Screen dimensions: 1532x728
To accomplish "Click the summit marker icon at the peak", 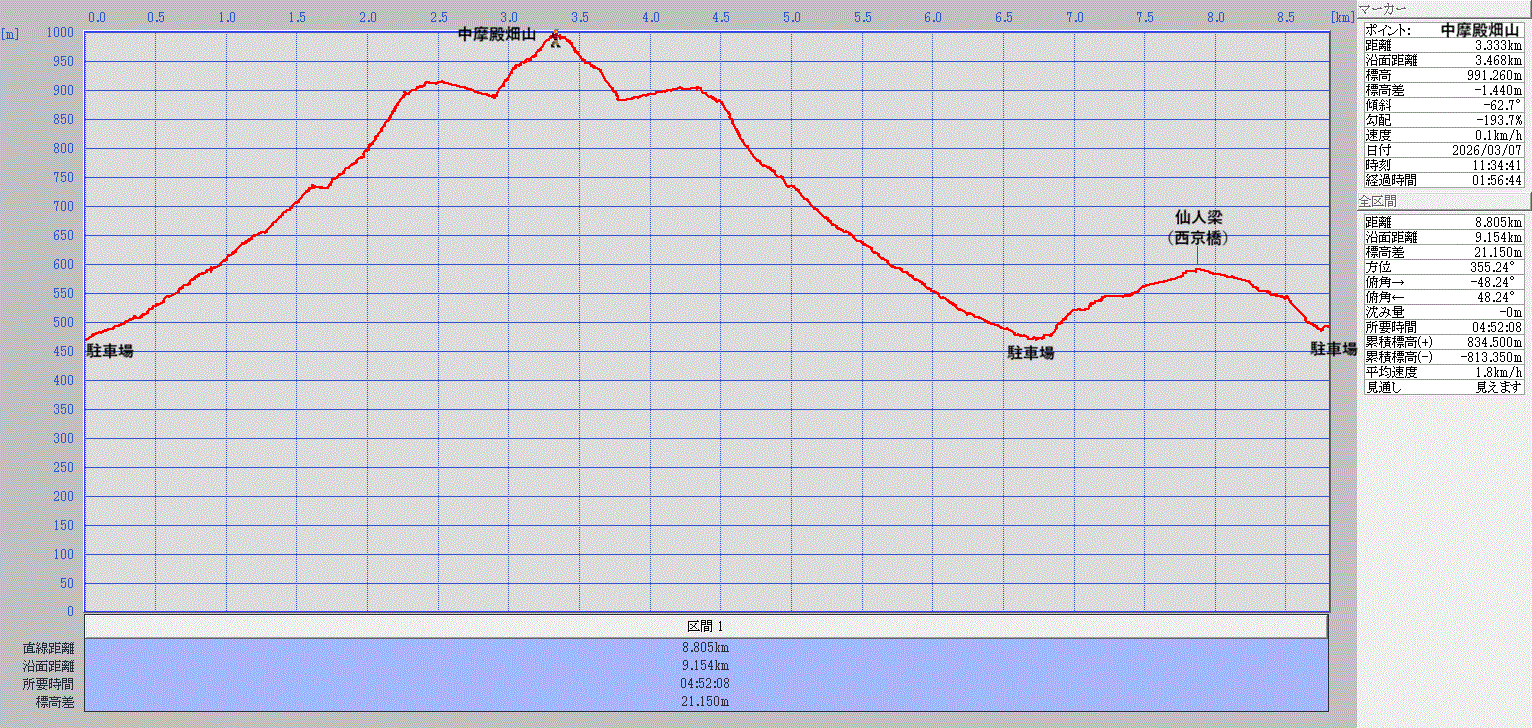I will (555, 39).
